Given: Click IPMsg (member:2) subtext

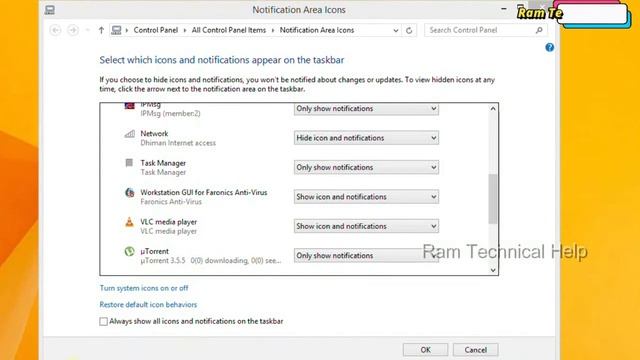Looking at the screenshot, I should [171, 113].
